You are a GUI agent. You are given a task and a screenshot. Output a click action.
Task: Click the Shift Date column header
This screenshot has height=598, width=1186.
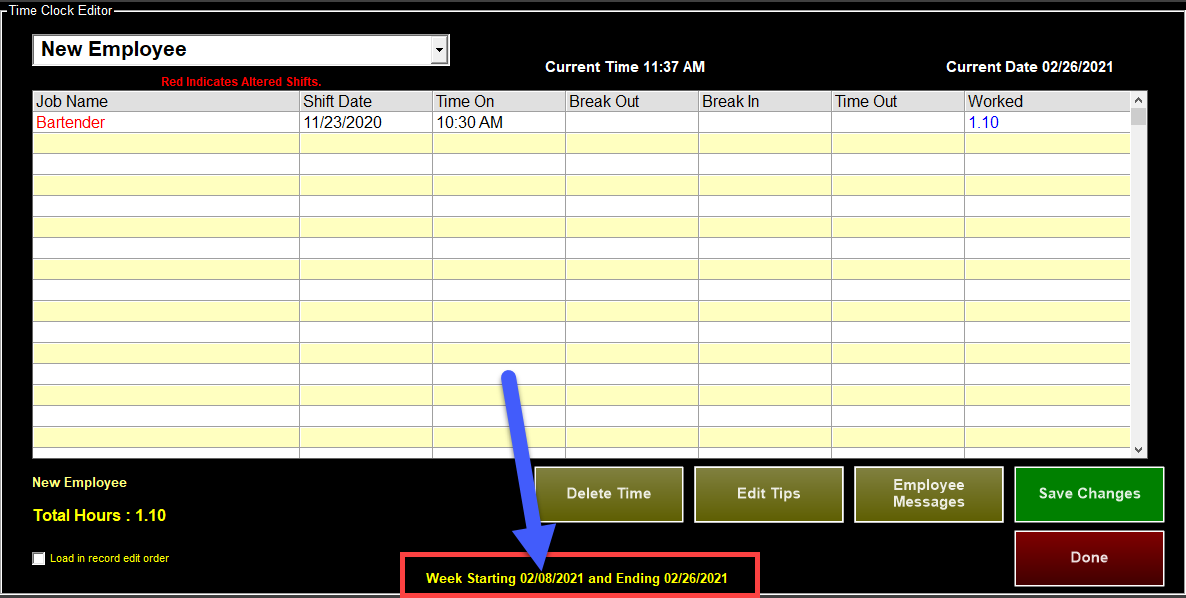click(x=366, y=102)
